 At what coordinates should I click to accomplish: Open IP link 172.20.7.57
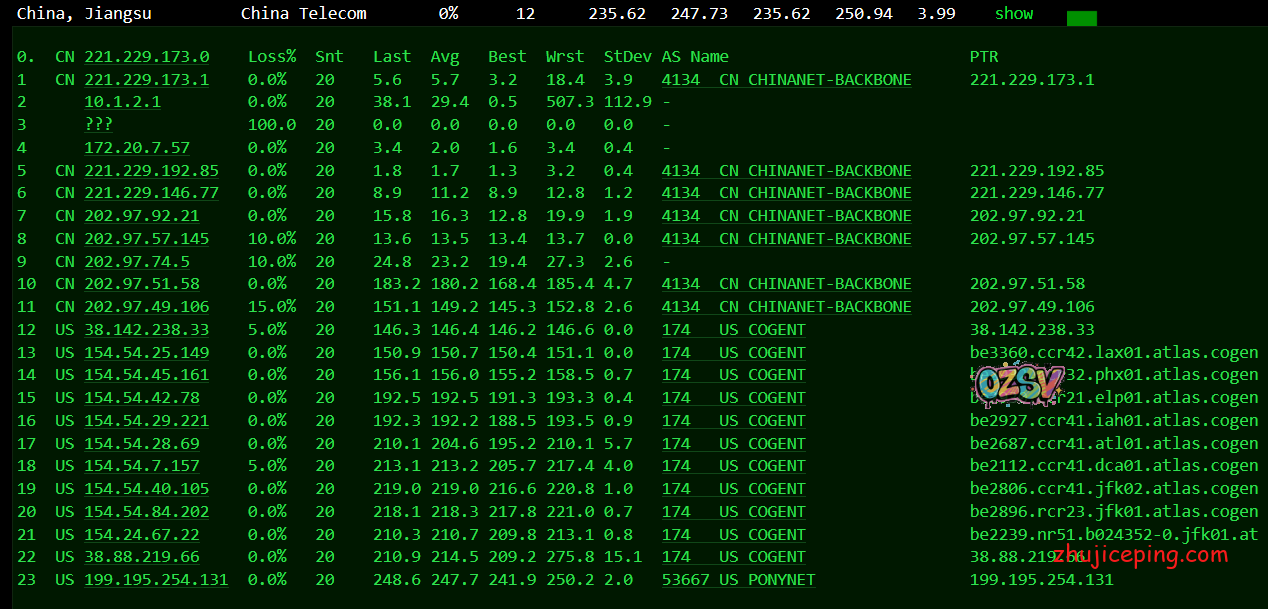pyautogui.click(x=136, y=148)
